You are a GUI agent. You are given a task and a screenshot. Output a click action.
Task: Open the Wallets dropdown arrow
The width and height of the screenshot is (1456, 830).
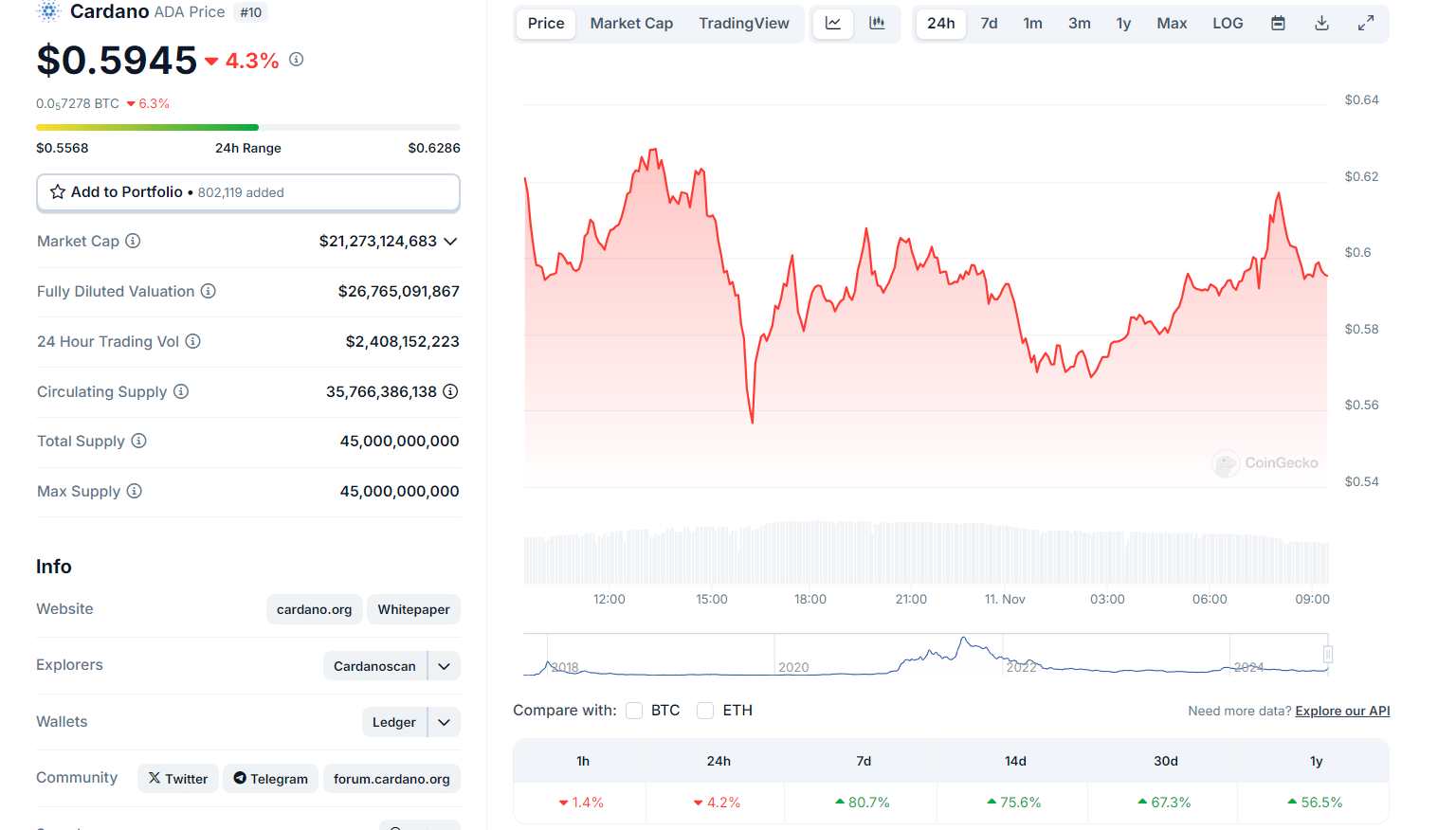click(x=444, y=722)
